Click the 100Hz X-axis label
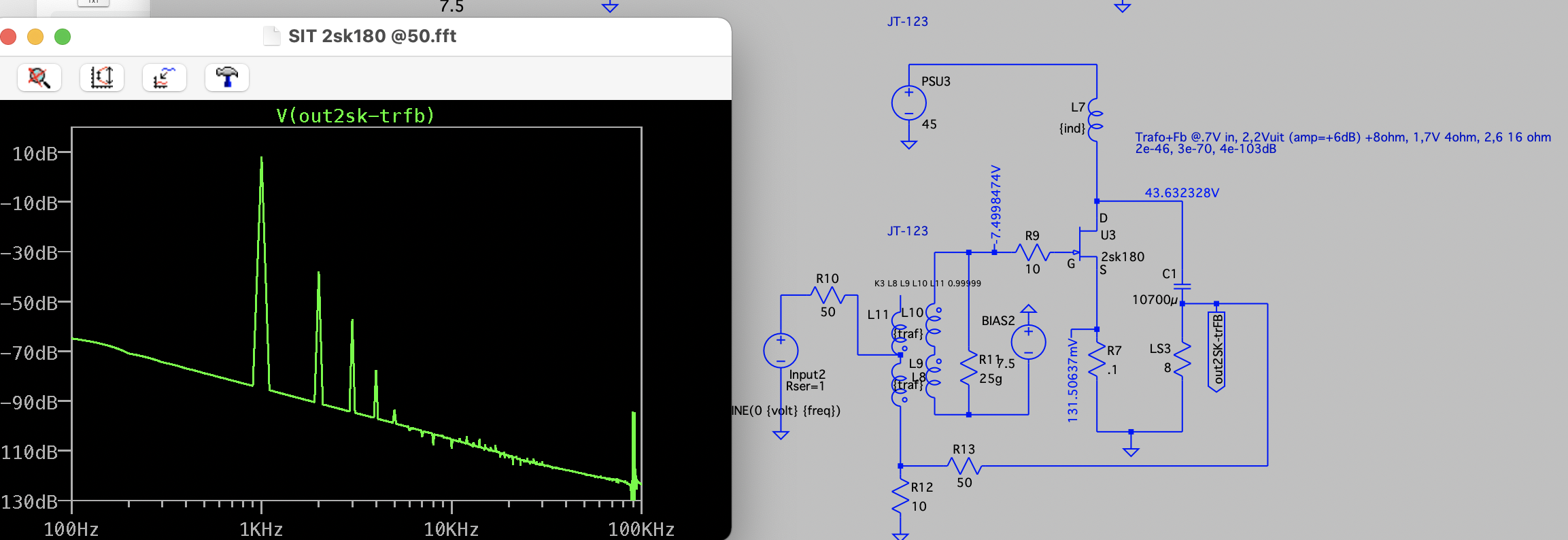This screenshot has height=540, width=1568. (71, 529)
